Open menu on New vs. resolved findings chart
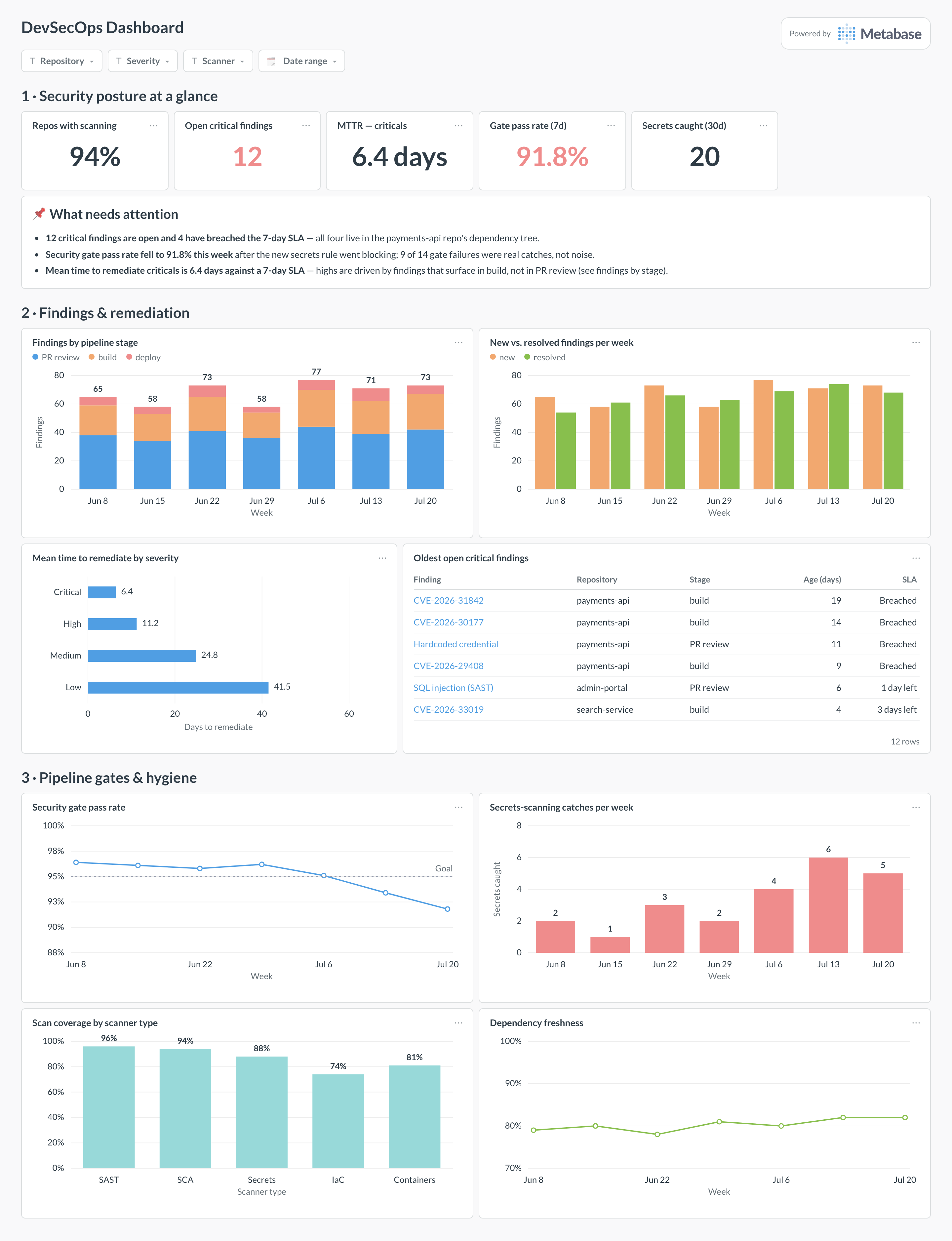Image resolution: width=952 pixels, height=1241 pixels. [x=916, y=343]
